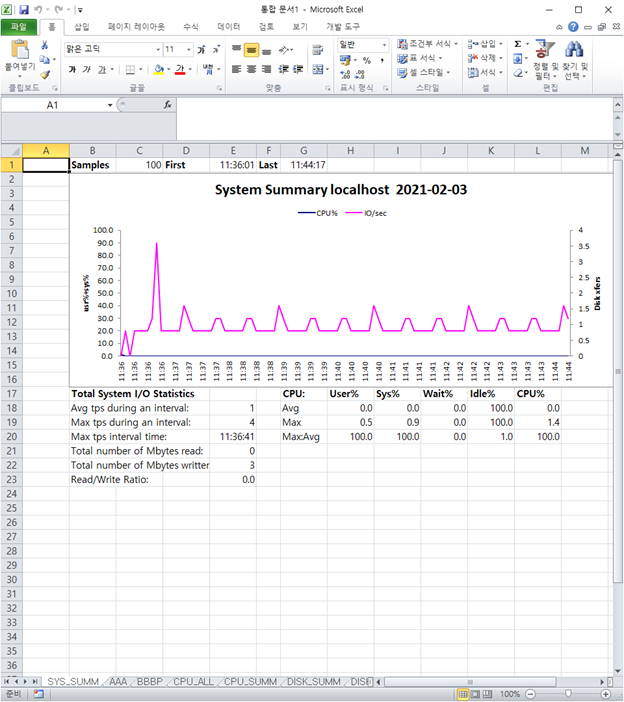The width and height of the screenshot is (624, 702).
Task: Click the Copy icon
Action: [x=44, y=60]
